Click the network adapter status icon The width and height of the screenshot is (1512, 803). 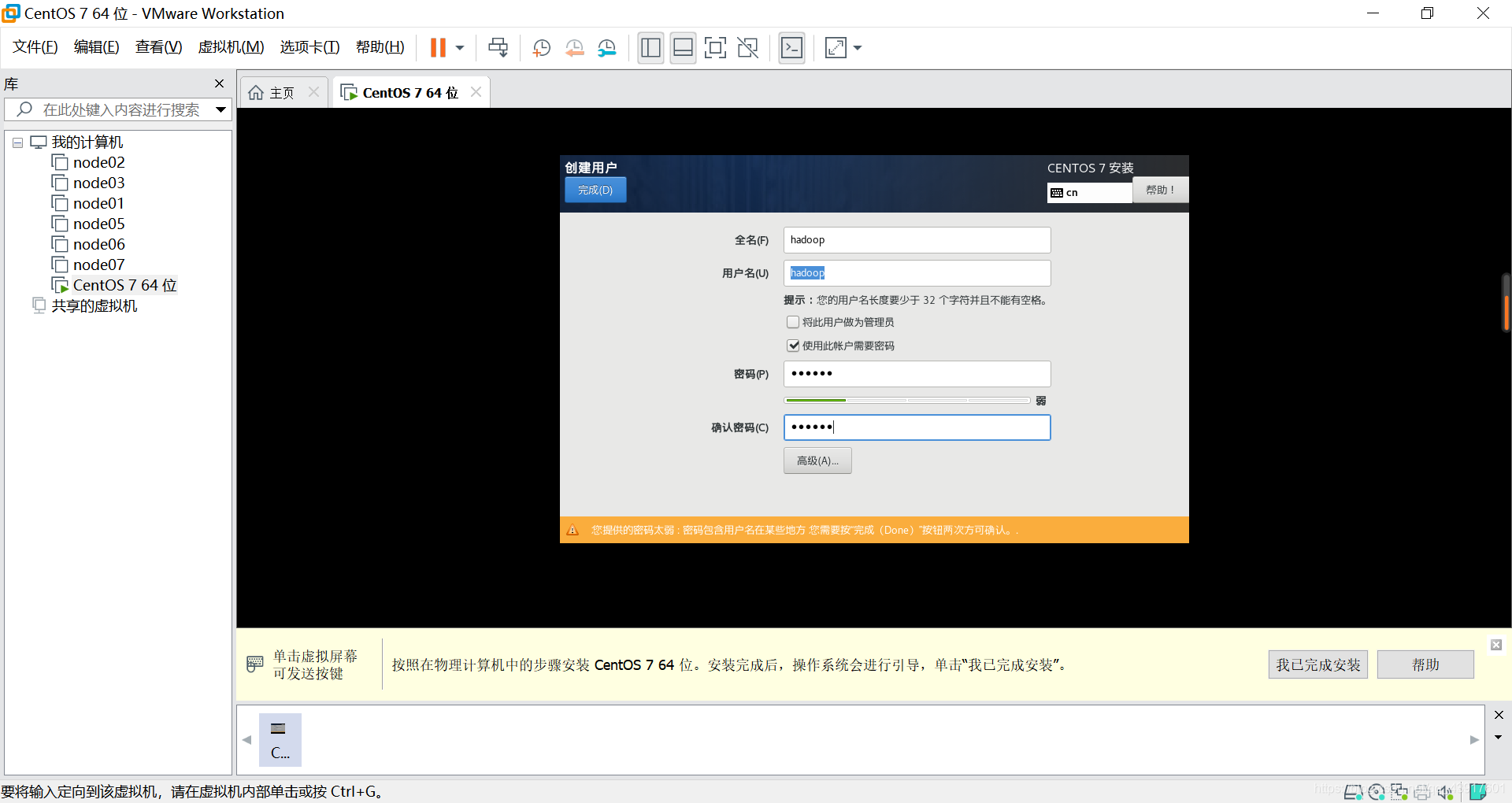[x=1399, y=792]
